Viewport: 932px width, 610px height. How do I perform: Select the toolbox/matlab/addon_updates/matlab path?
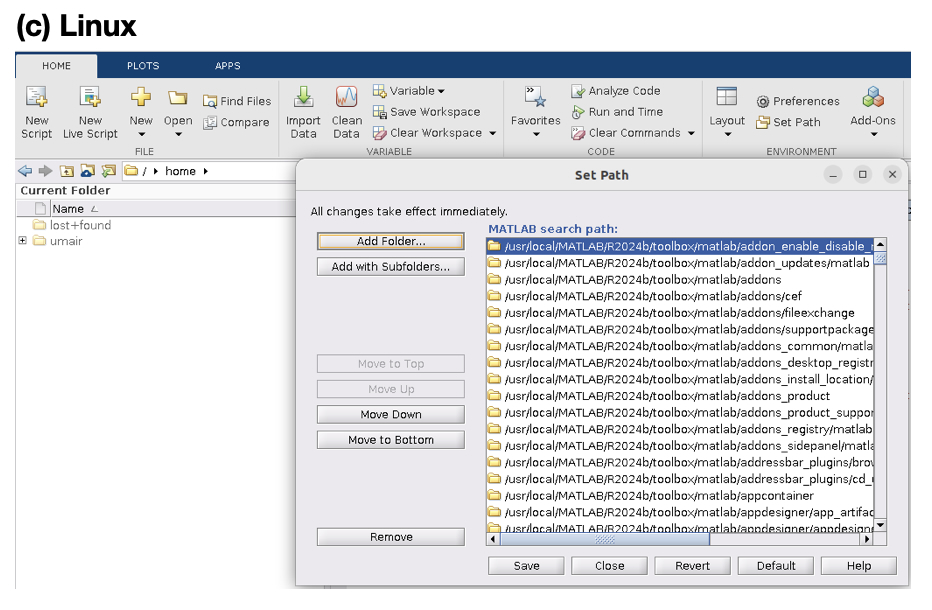680,263
